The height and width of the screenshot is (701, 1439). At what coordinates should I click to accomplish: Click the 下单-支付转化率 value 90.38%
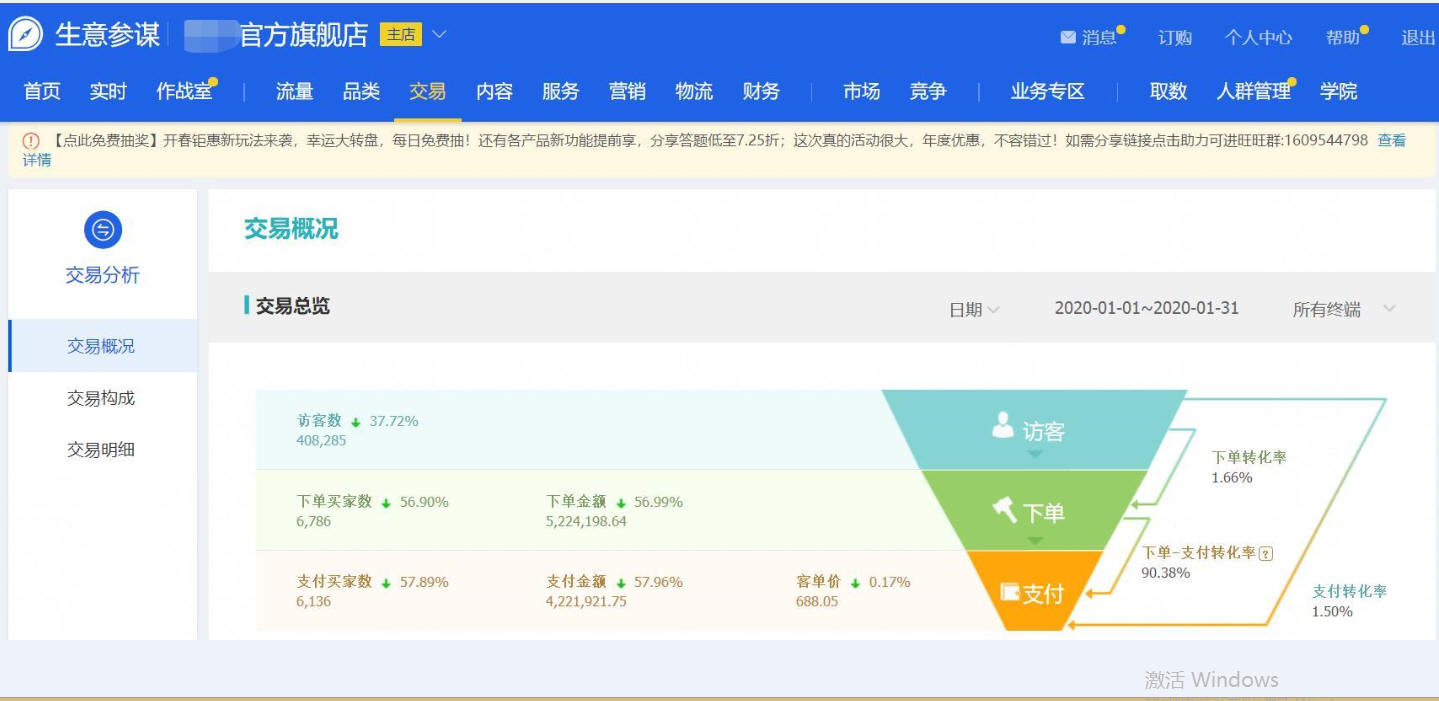tap(1166, 573)
